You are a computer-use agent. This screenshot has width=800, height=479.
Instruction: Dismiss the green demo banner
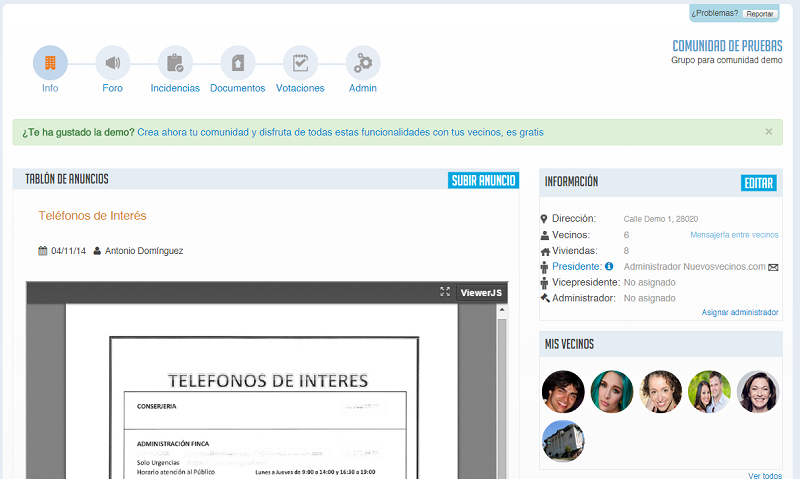[768, 132]
